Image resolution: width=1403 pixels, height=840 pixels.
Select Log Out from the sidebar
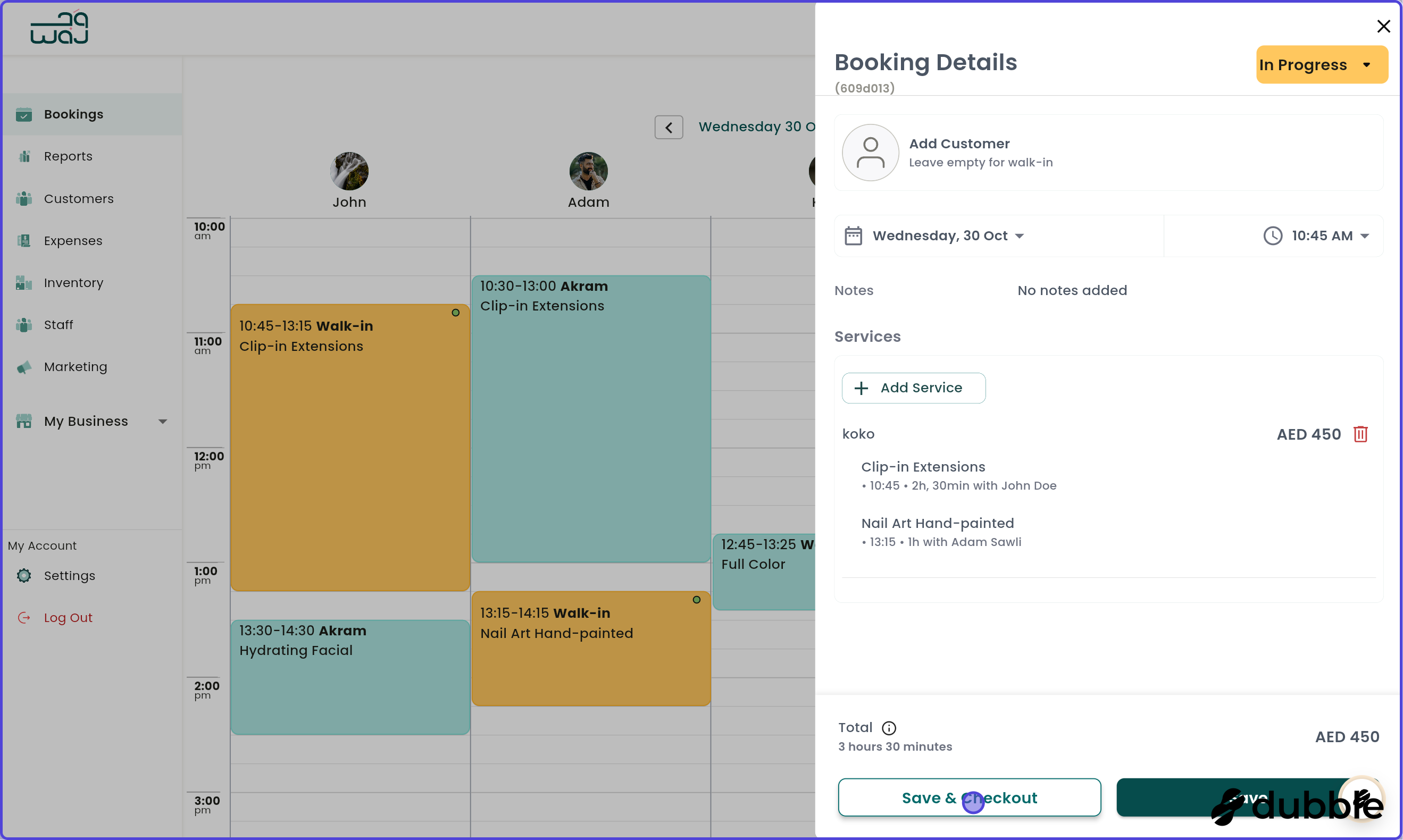pos(68,617)
